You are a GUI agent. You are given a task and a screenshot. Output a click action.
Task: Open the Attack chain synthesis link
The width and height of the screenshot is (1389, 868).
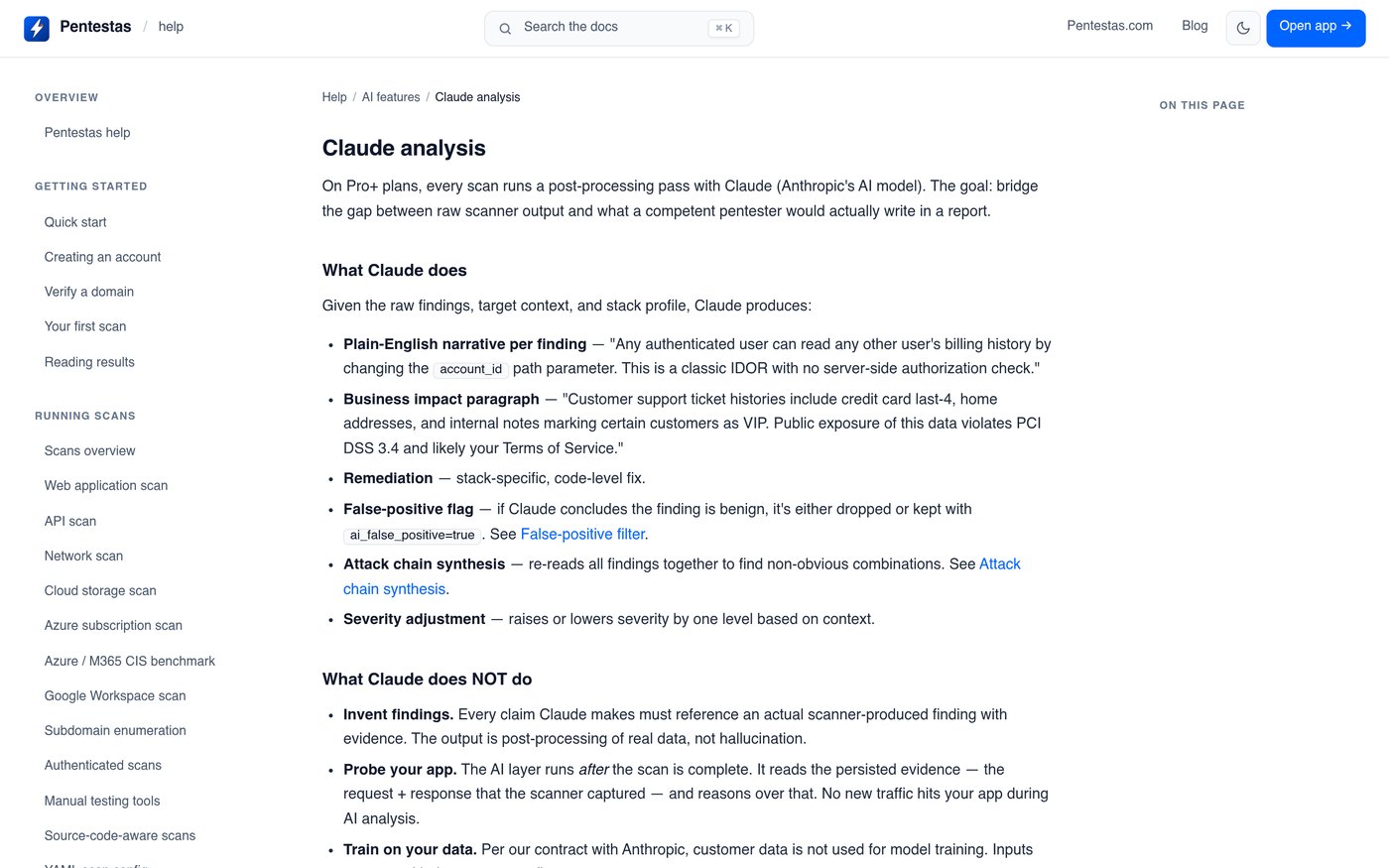click(1000, 563)
